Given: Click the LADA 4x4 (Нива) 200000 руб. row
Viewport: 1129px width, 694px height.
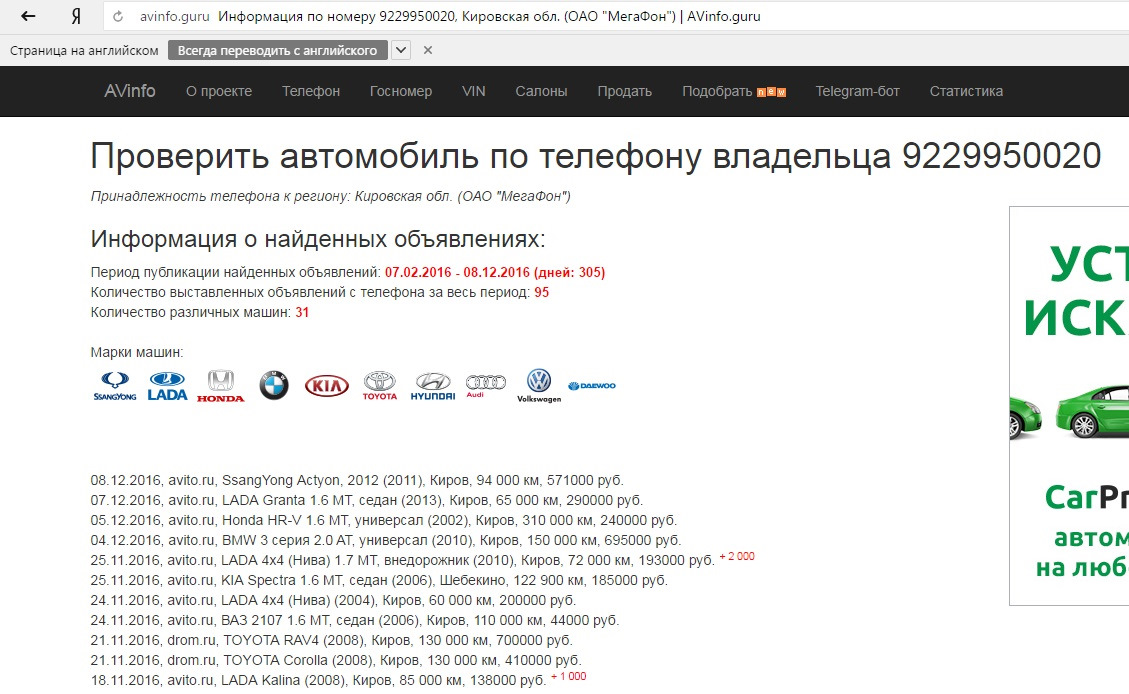Looking at the screenshot, I should click(x=333, y=600).
